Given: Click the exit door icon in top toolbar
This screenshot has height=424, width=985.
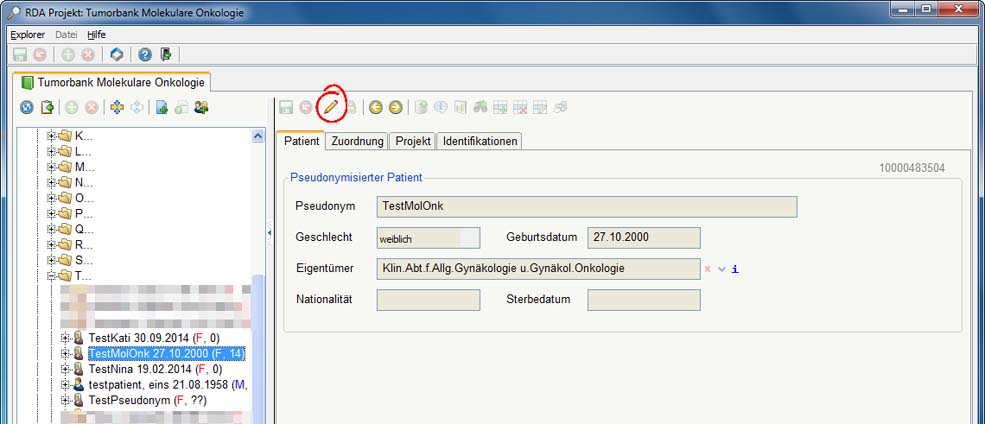Looking at the screenshot, I should pos(166,54).
